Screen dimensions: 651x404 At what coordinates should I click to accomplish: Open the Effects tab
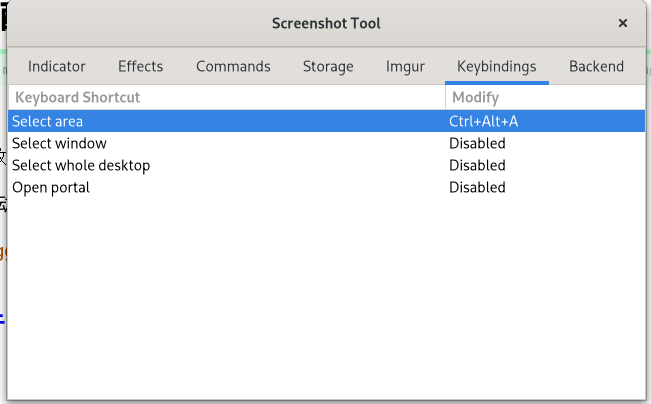[x=140, y=66]
